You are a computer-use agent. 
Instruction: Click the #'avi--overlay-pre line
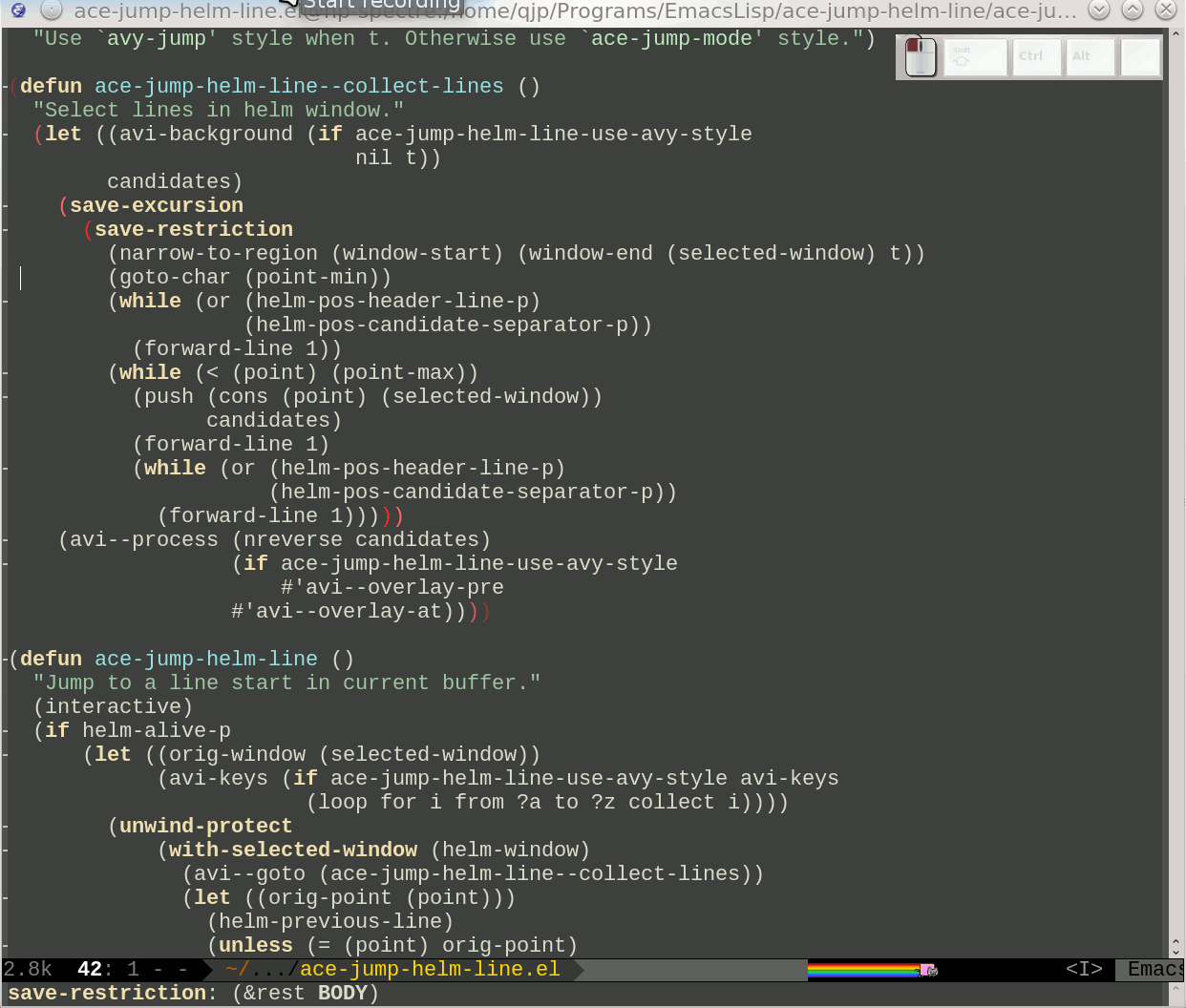(392, 588)
